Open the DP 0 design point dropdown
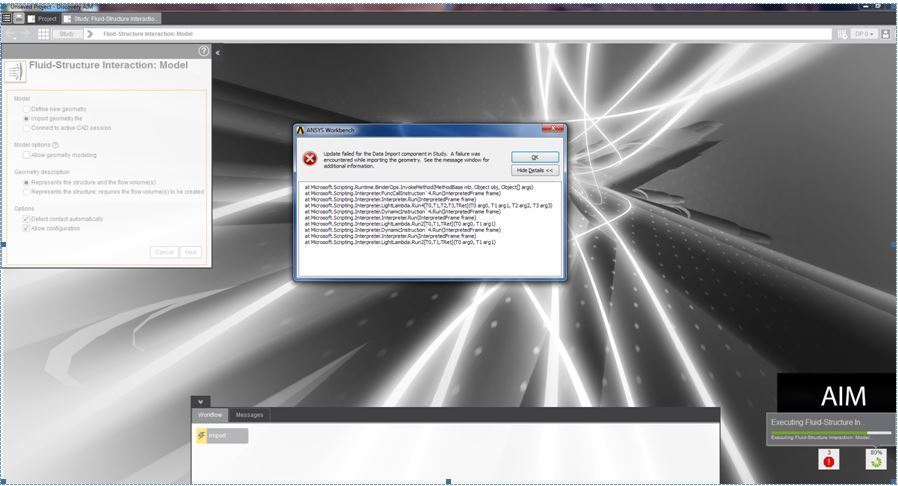Image resolution: width=898 pixels, height=486 pixels. [x=864, y=34]
